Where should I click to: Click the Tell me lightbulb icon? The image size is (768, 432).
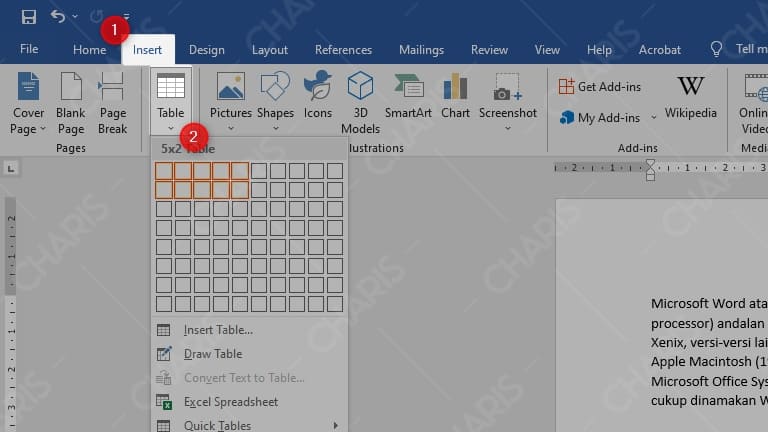coord(716,49)
